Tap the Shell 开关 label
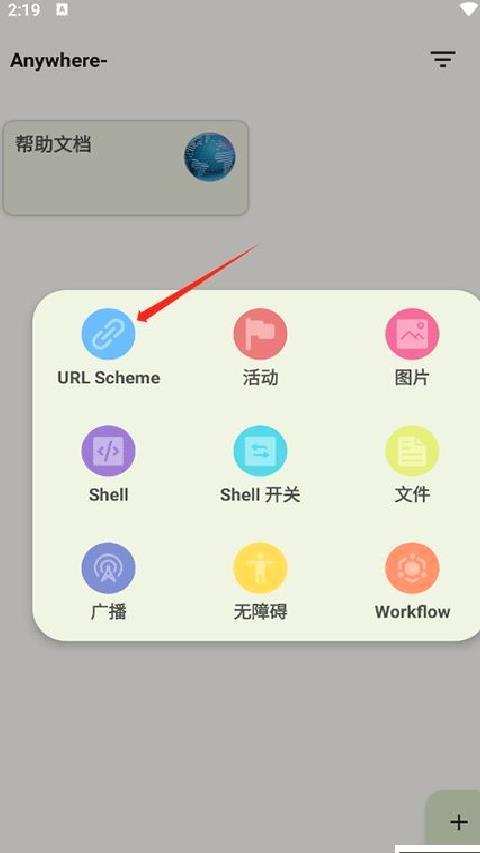The image size is (480, 853). [260, 495]
